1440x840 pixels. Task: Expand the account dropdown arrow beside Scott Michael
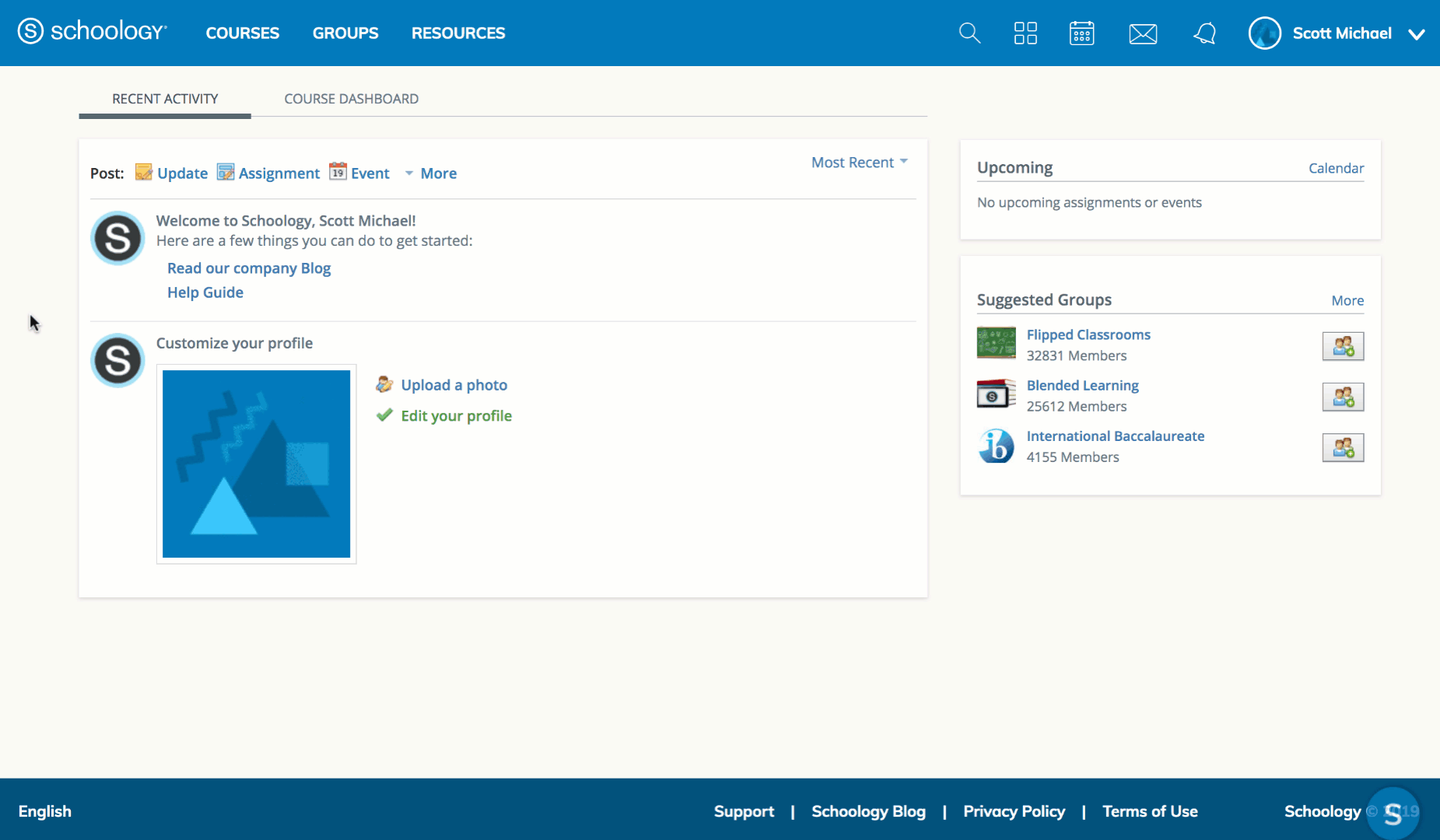tap(1416, 34)
